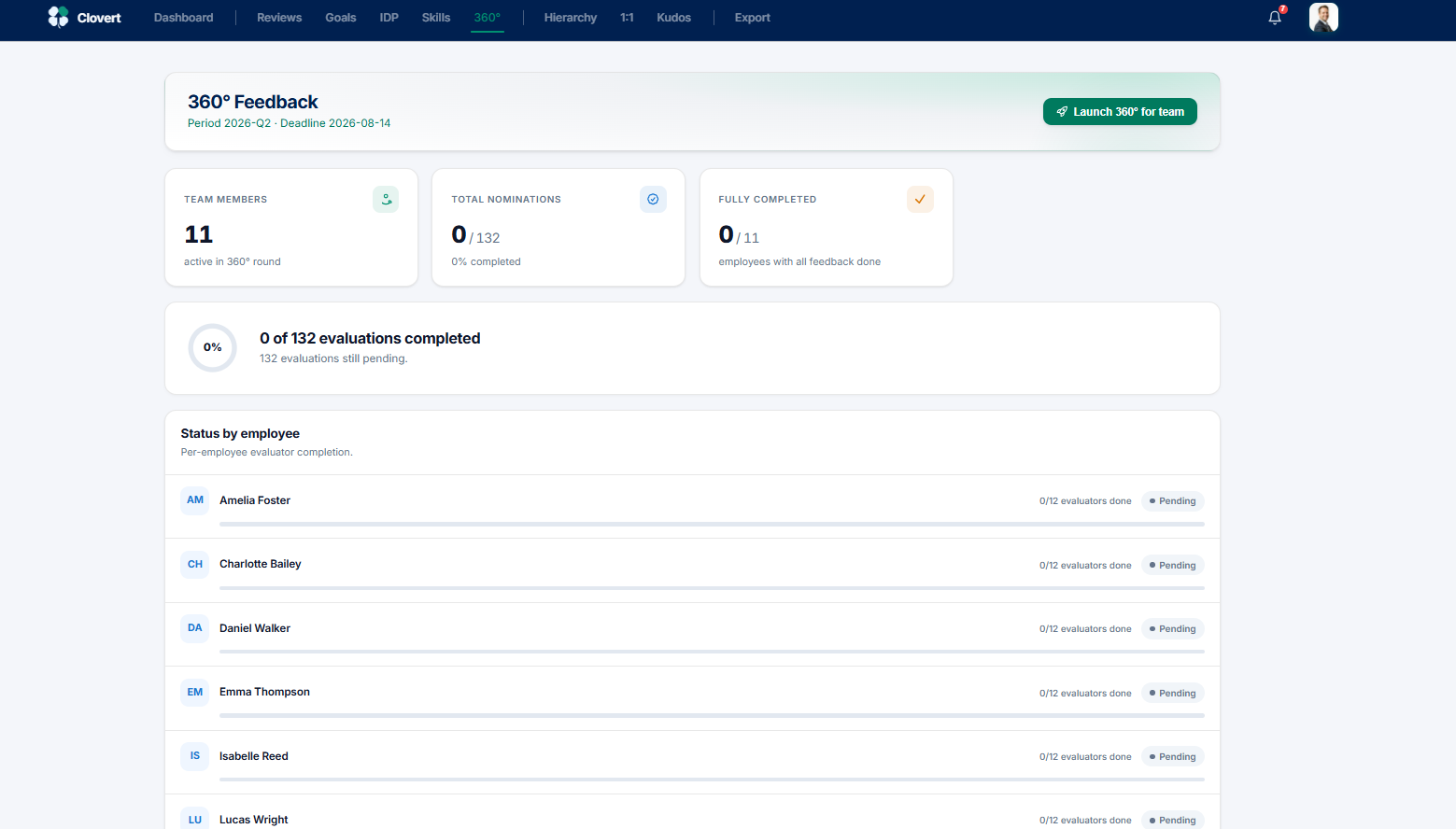
Task: Click the AM avatar for Amelia Foster
Action: [x=194, y=500]
